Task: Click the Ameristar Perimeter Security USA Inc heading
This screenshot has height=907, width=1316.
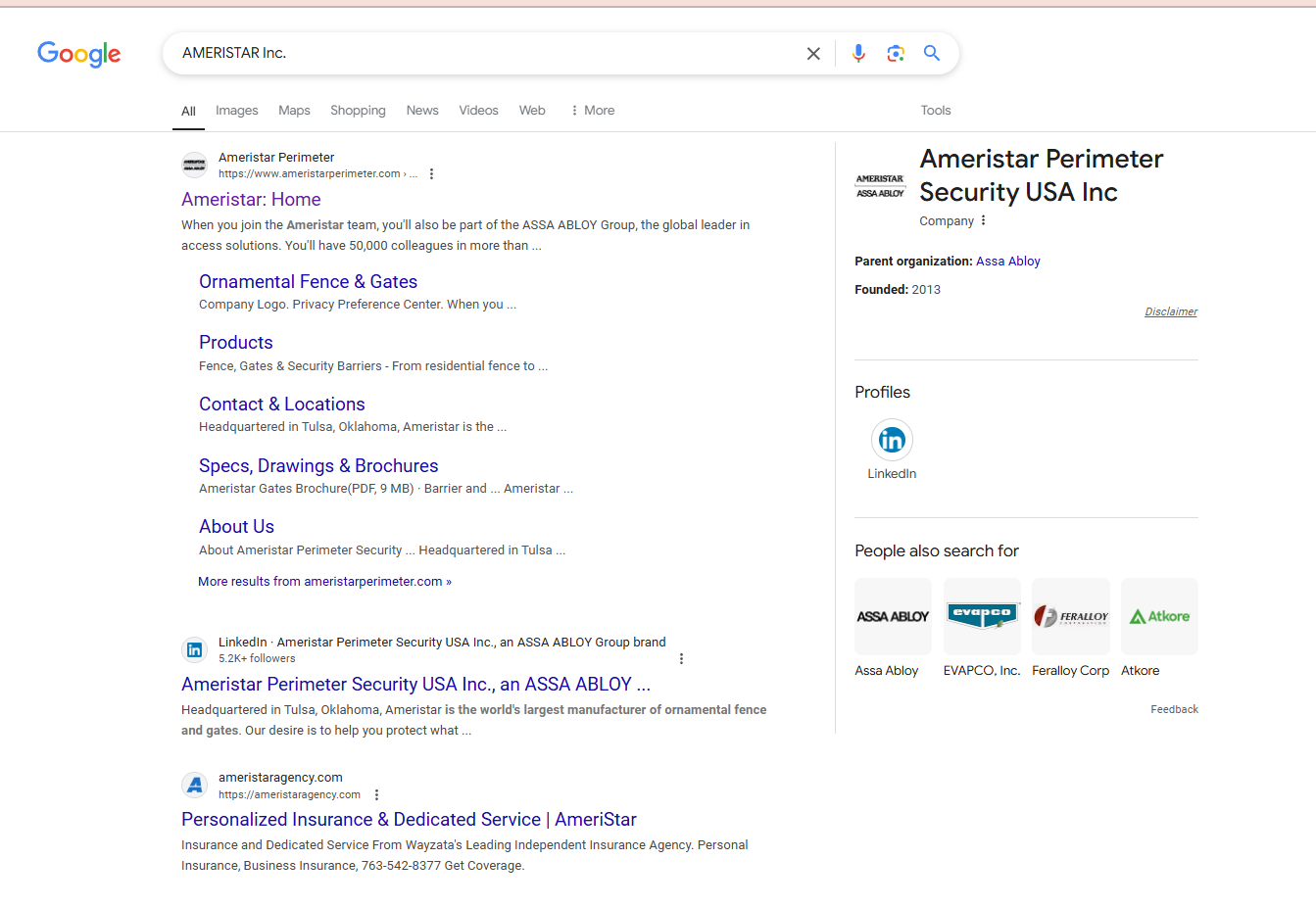Action: click(x=1041, y=175)
